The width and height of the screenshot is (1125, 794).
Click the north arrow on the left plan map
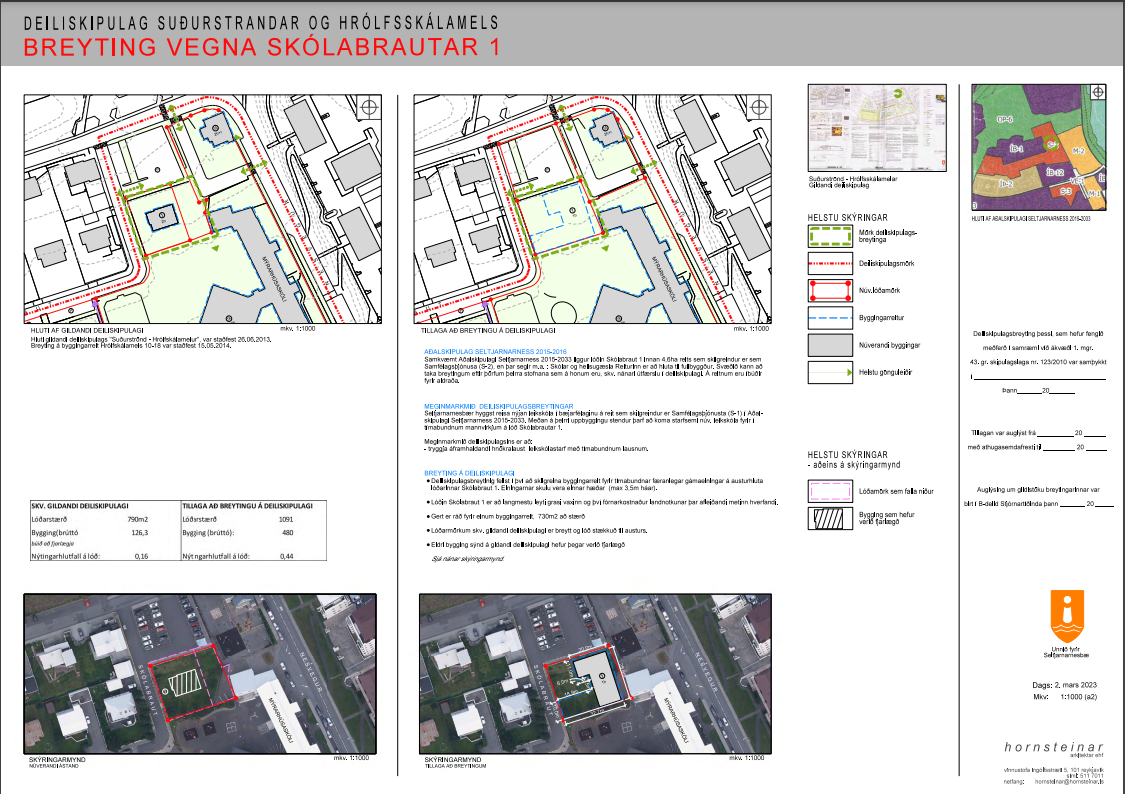(x=370, y=107)
